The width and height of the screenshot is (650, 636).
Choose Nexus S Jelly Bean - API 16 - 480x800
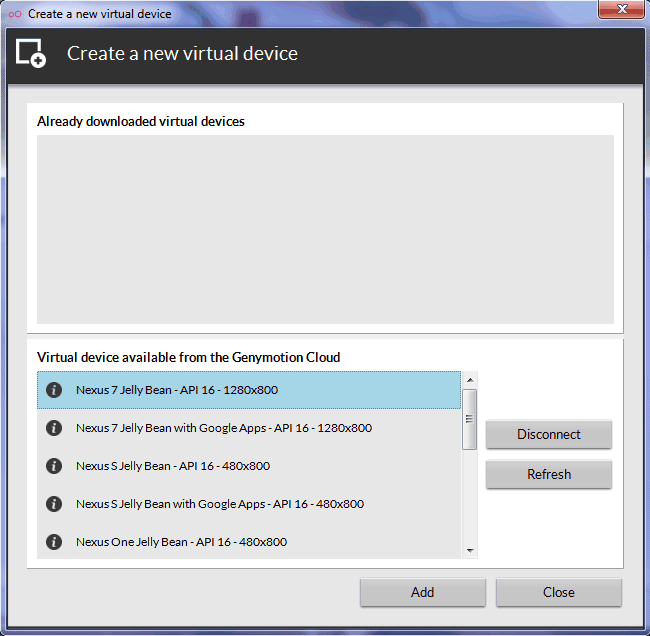(249, 466)
